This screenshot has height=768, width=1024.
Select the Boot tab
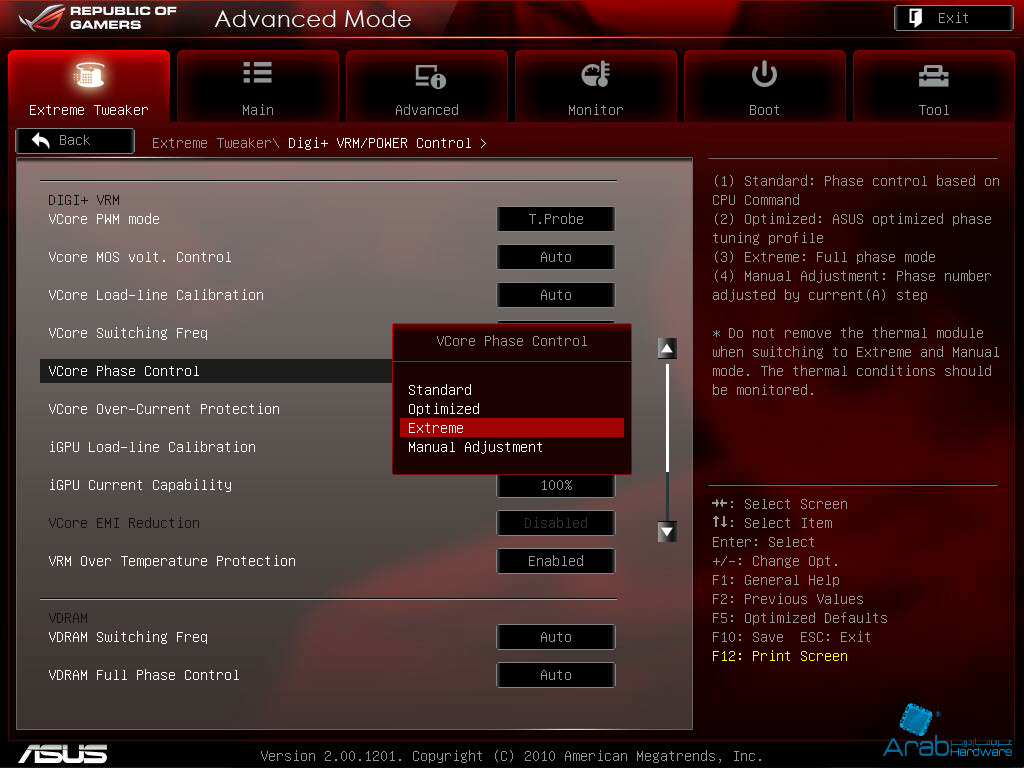[x=764, y=86]
